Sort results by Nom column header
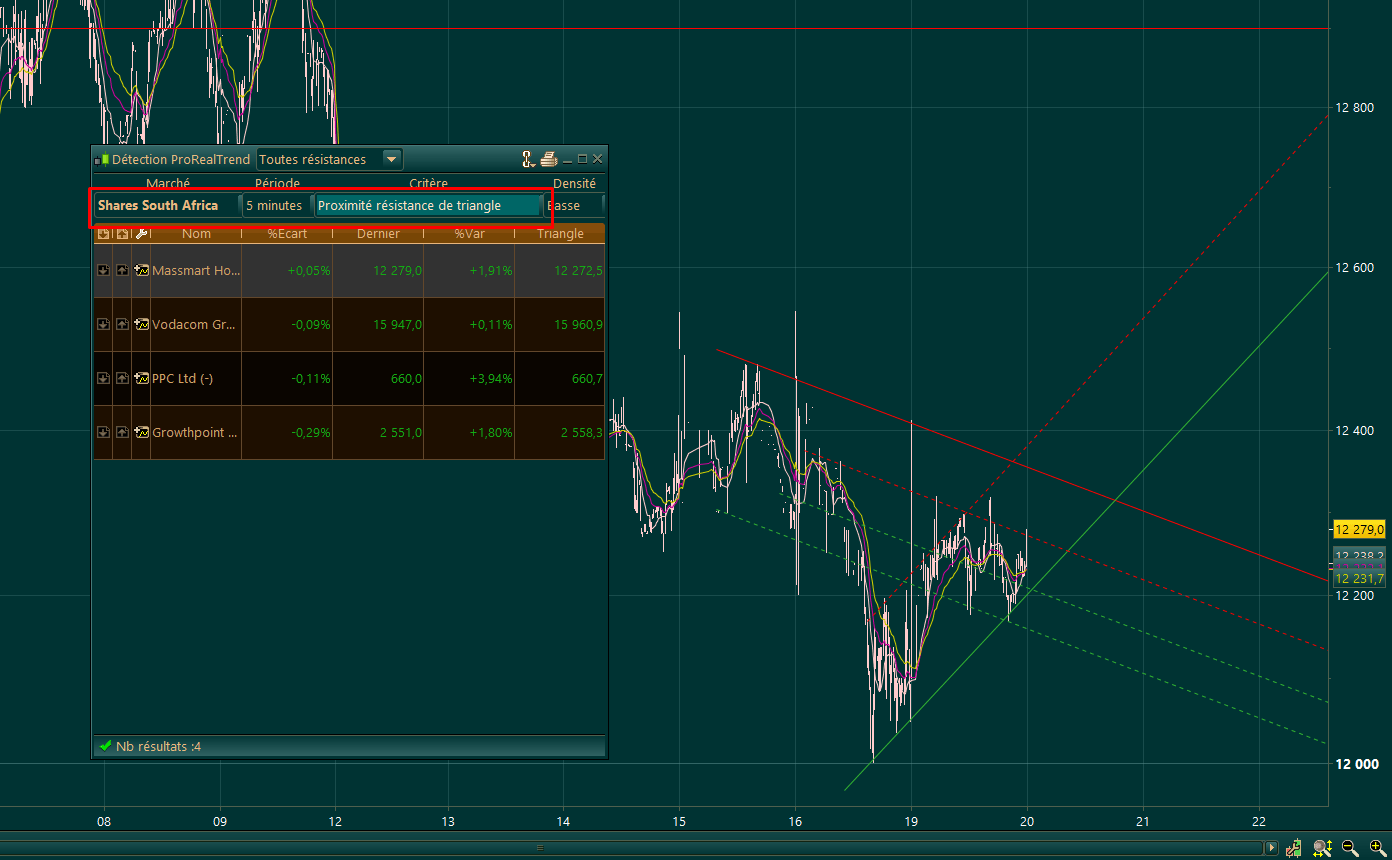 pos(196,234)
